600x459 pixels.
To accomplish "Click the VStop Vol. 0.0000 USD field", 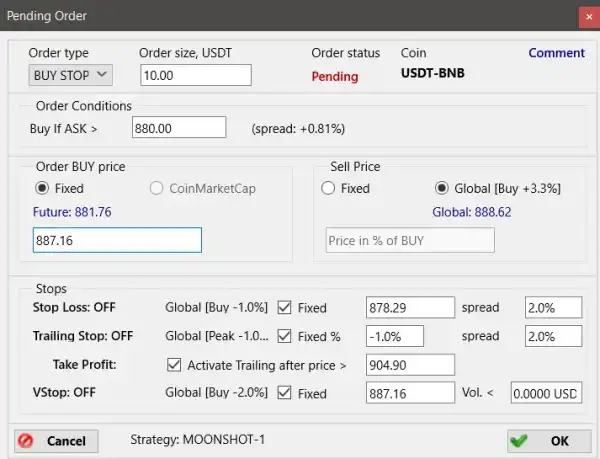I will tap(545, 393).
